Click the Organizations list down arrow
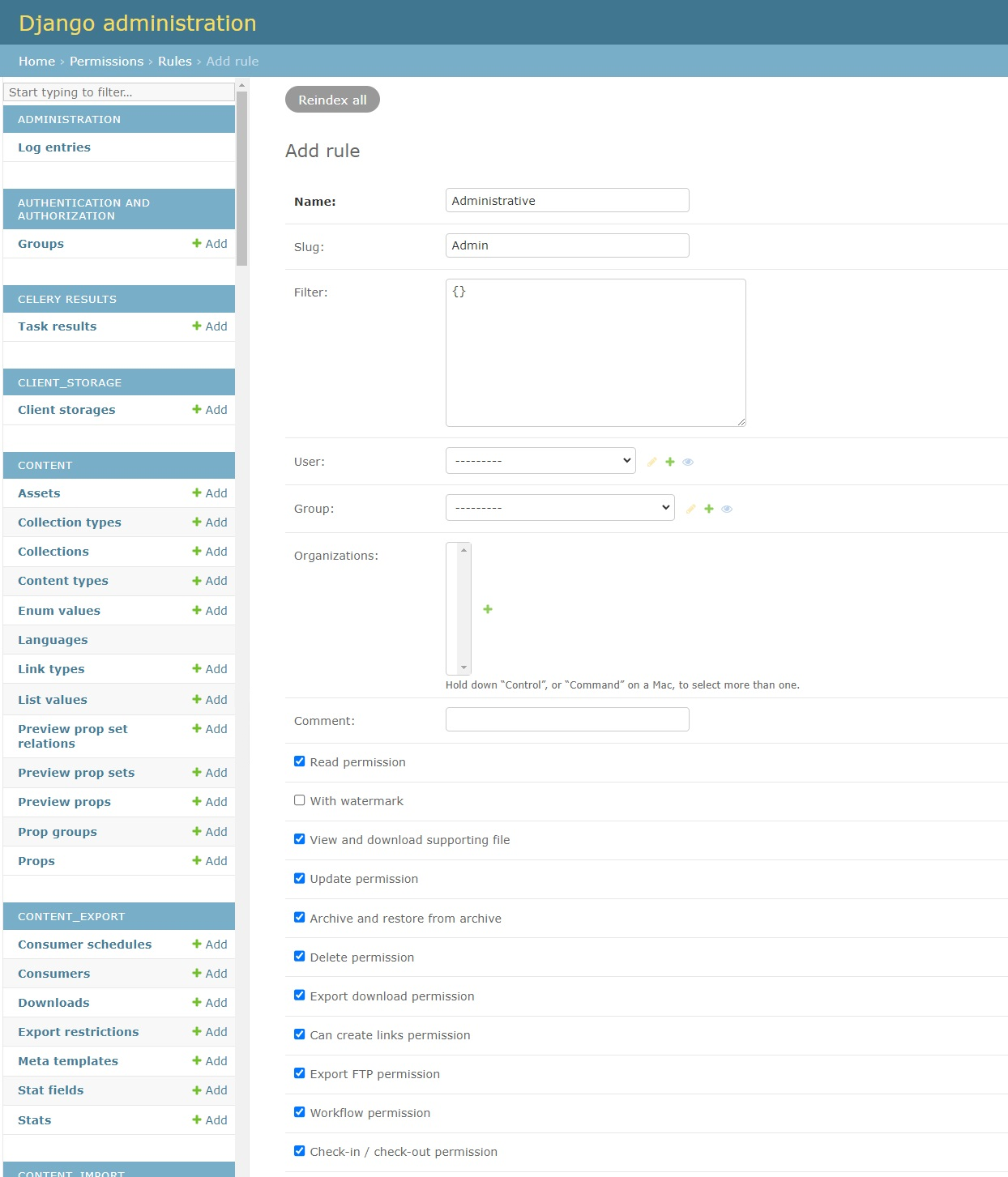The height and width of the screenshot is (1177, 1008). pos(463,667)
